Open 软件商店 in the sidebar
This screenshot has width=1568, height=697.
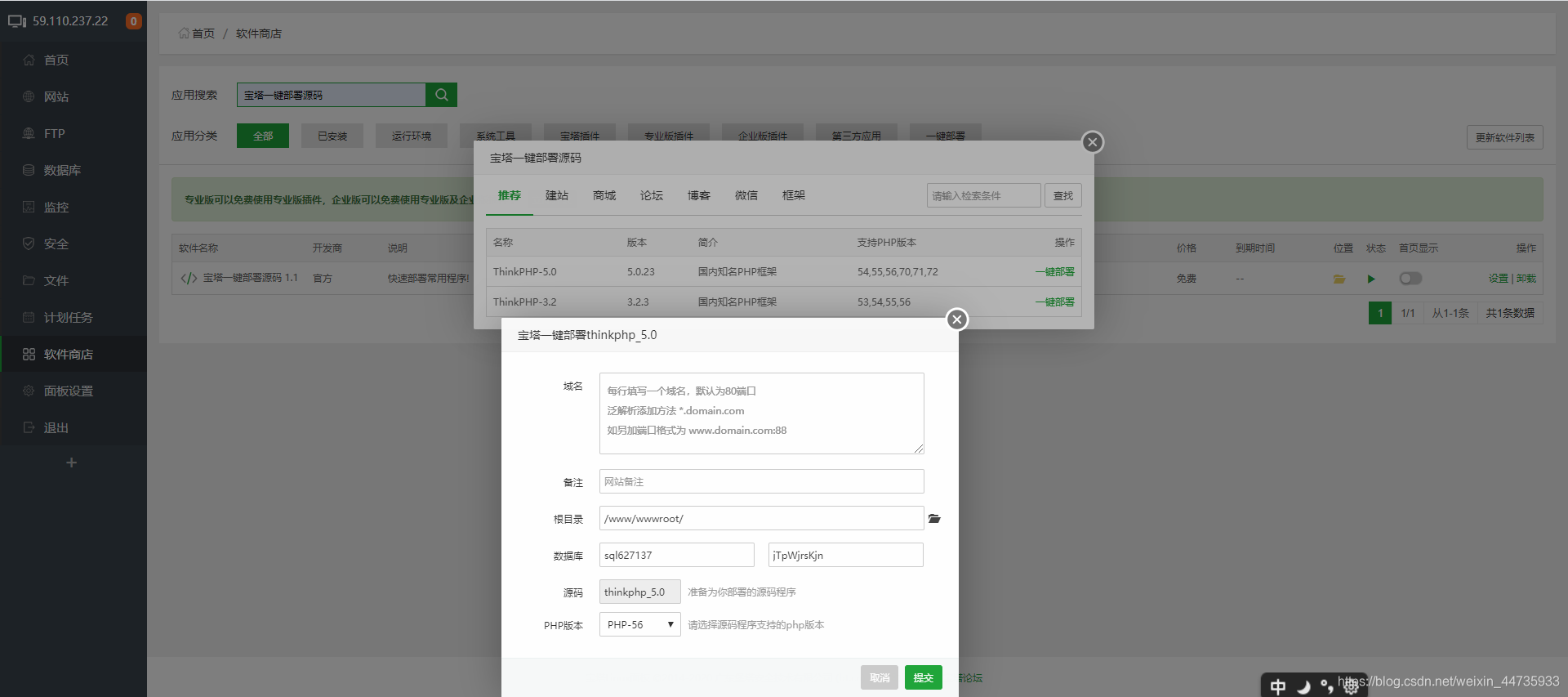(x=68, y=354)
